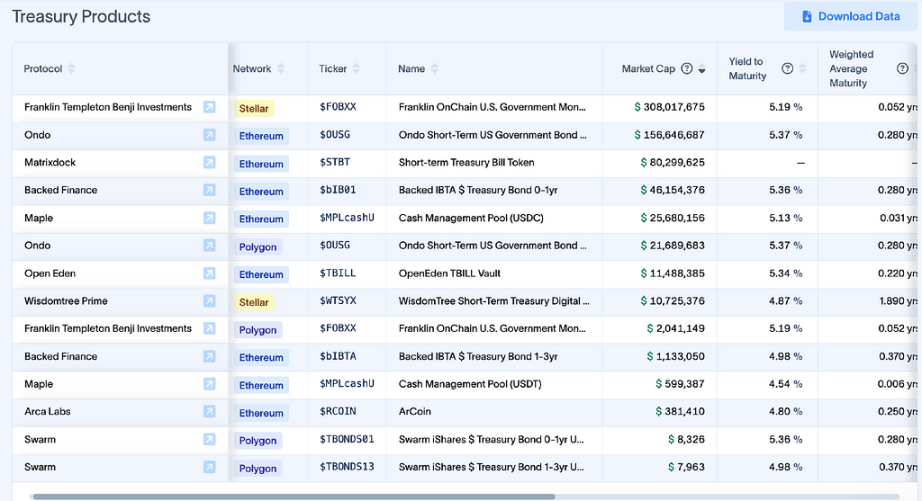Open Wisdomtree Prime external link icon

point(209,301)
